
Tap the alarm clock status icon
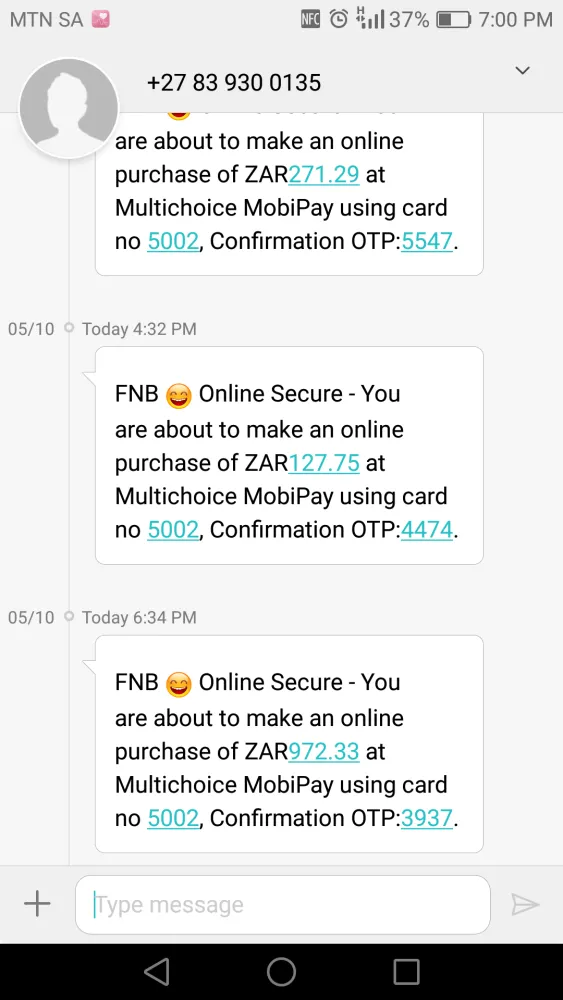tap(339, 20)
